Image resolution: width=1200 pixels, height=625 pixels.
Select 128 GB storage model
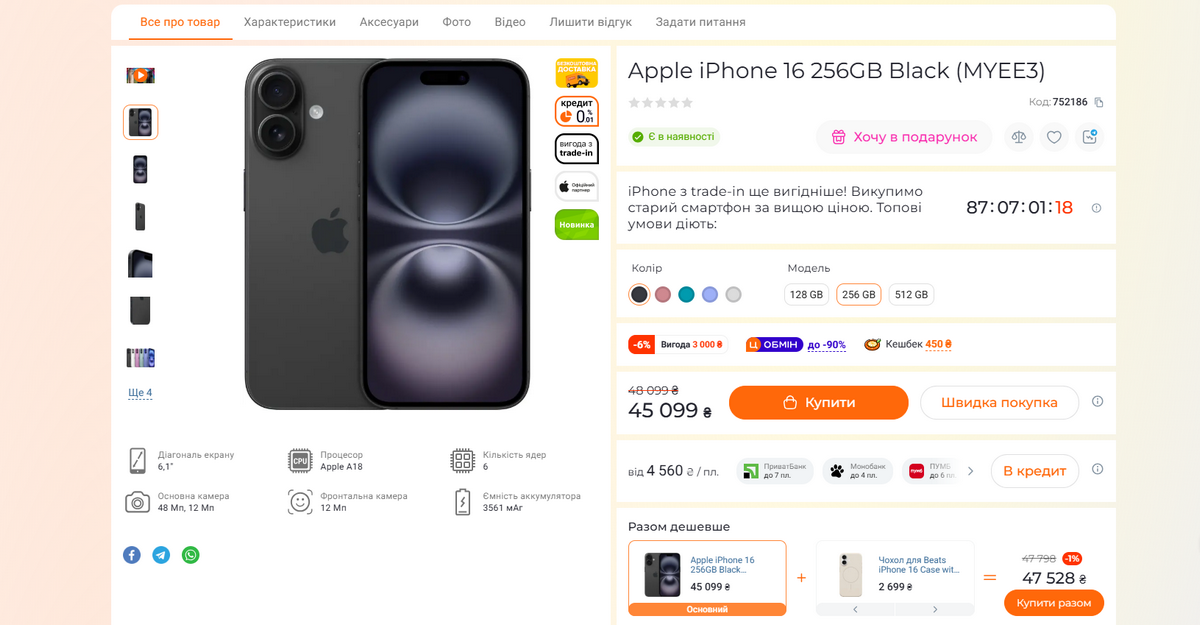(x=806, y=295)
